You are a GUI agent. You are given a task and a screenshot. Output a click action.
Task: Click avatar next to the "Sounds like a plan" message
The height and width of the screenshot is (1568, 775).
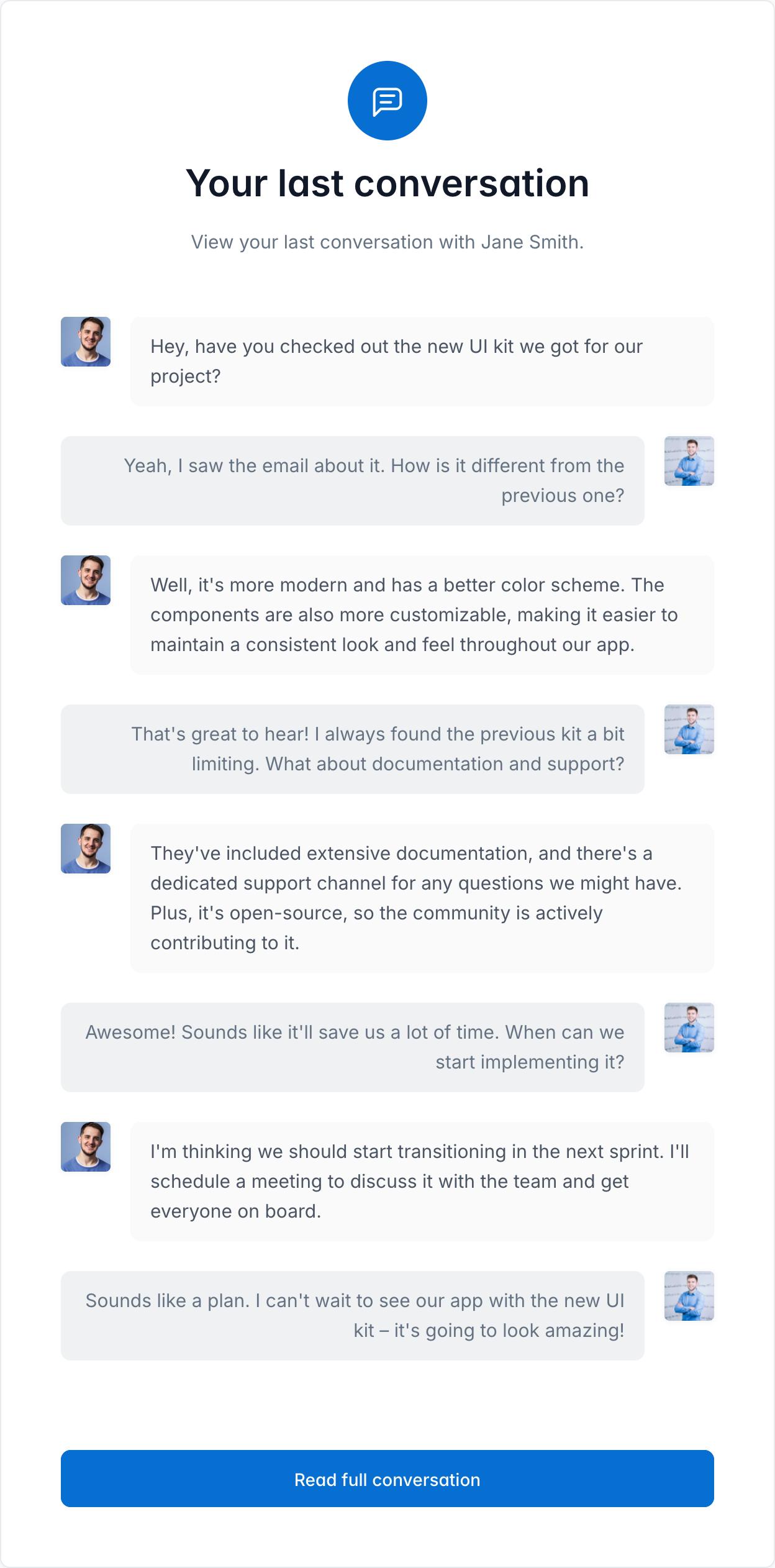[x=689, y=1296]
